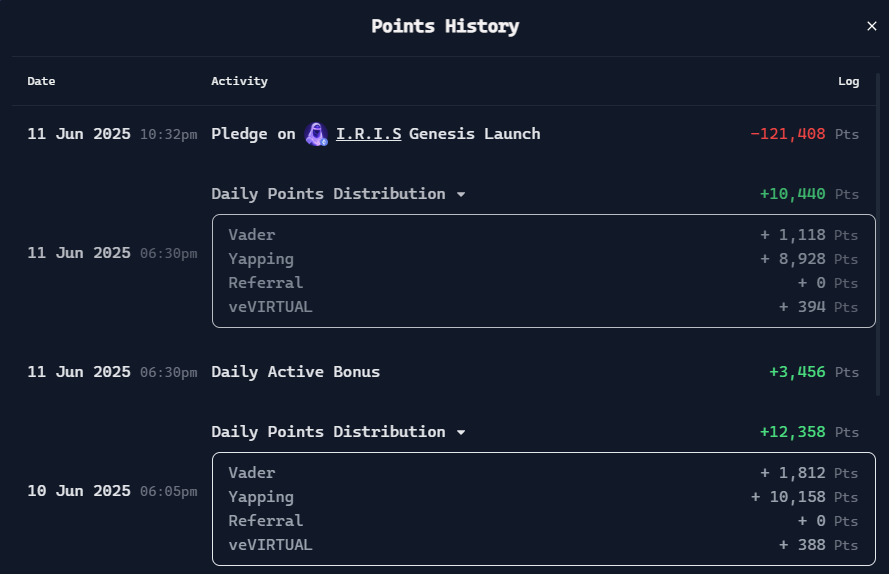This screenshot has width=889, height=574.
Task: Click the -121,408 Pts pledge amount
Action: 805,134
